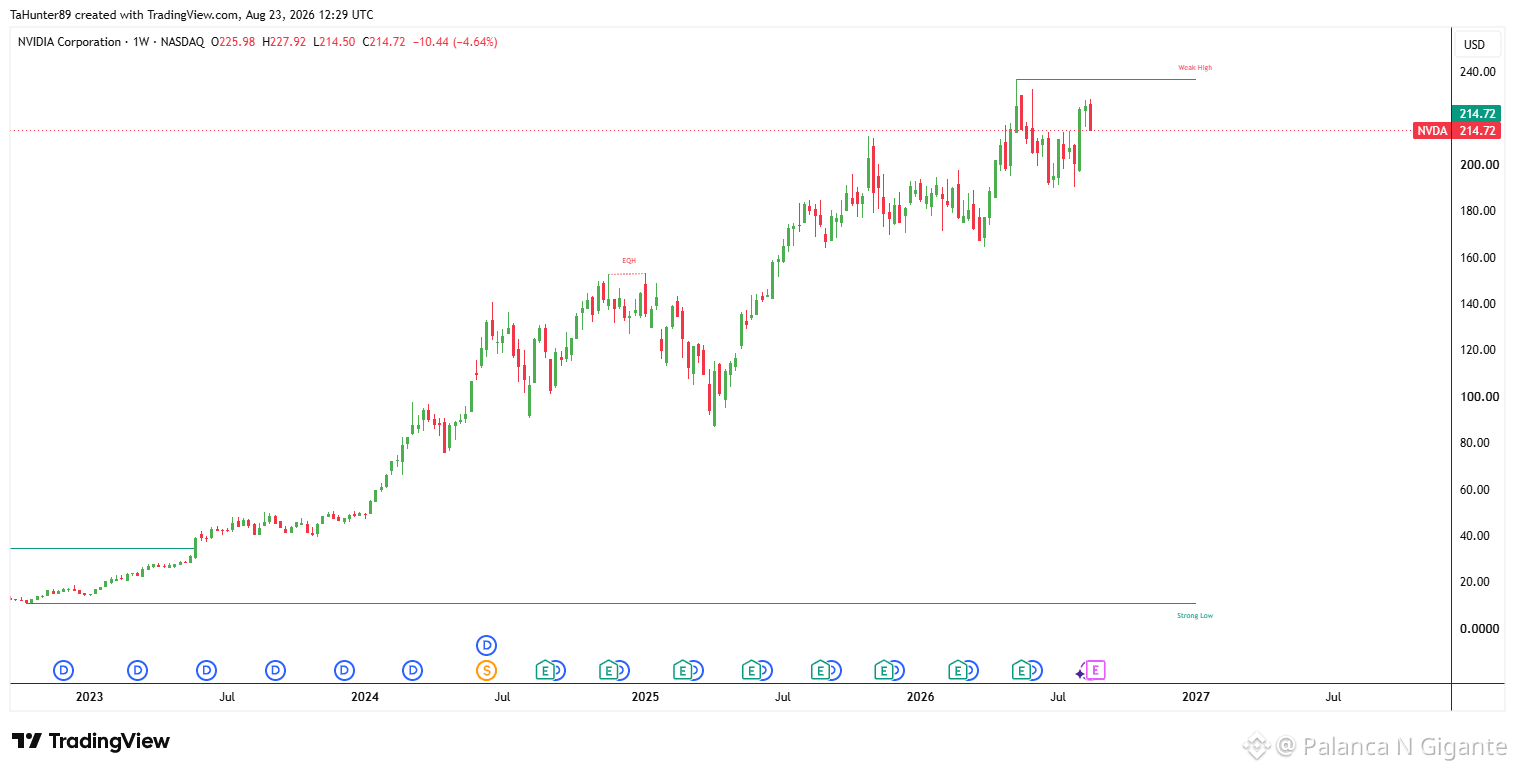This screenshot has height=771, width=1515.
Task: Click the dividend marker for December 2023
Action: point(344,670)
